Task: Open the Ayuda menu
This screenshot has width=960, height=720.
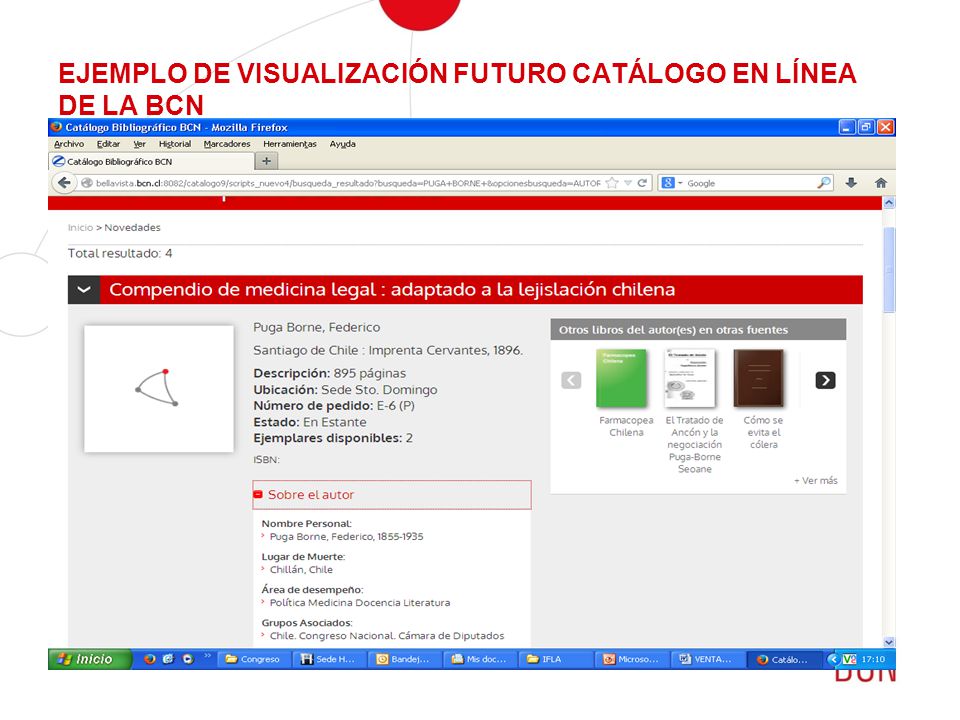Action: 342,144
